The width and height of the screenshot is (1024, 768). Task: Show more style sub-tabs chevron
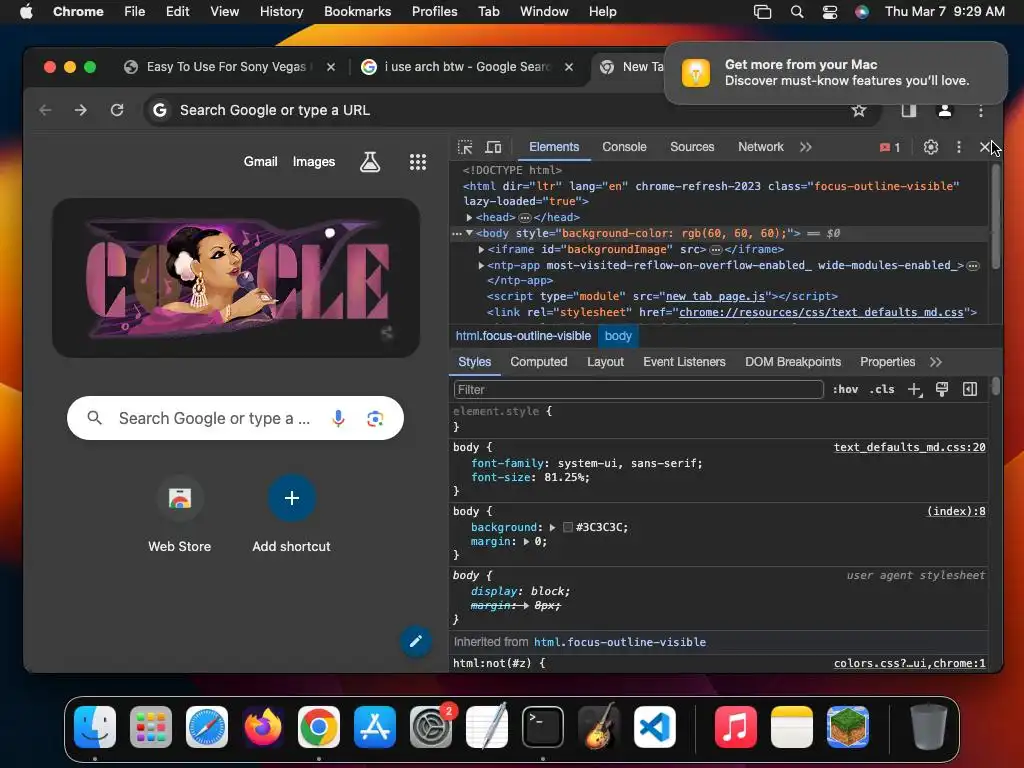tap(936, 362)
